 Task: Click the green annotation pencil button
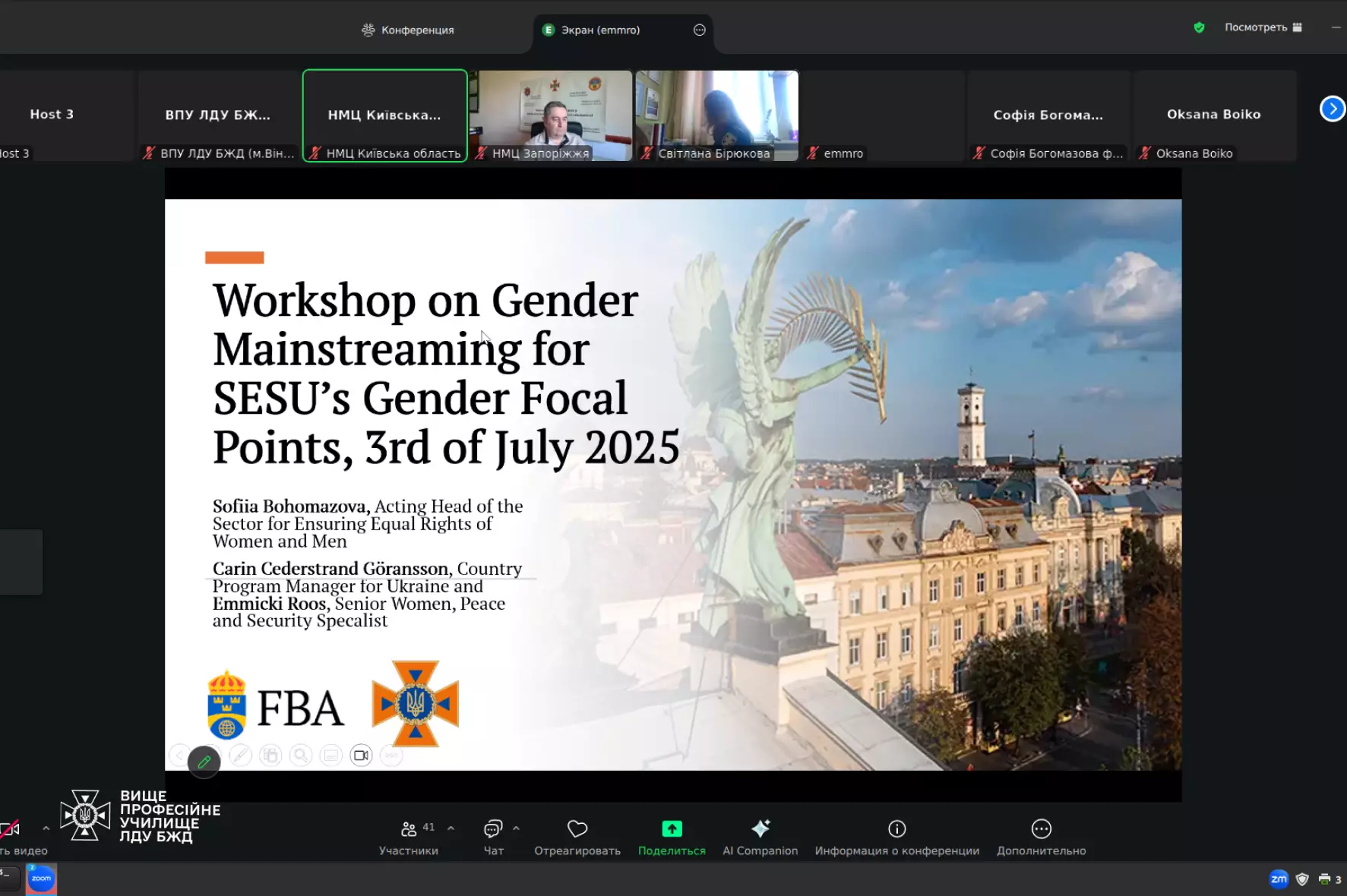[204, 762]
